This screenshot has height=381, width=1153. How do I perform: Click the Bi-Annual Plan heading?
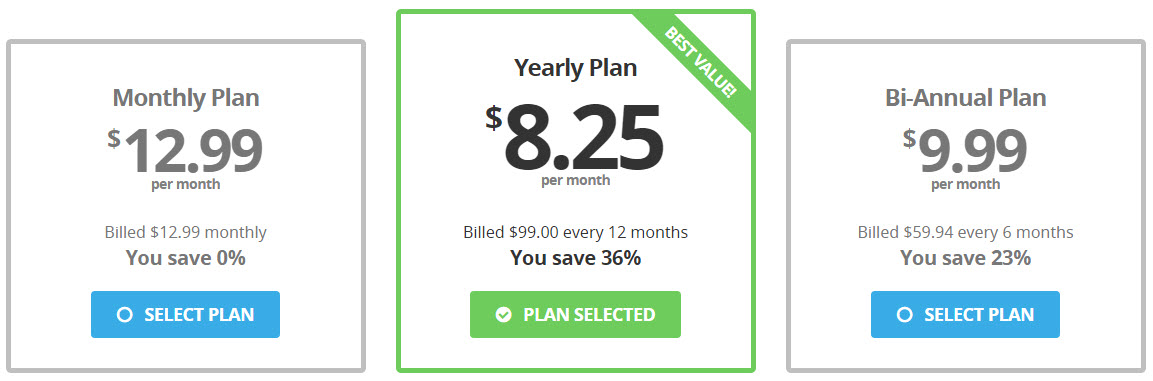coord(965,98)
